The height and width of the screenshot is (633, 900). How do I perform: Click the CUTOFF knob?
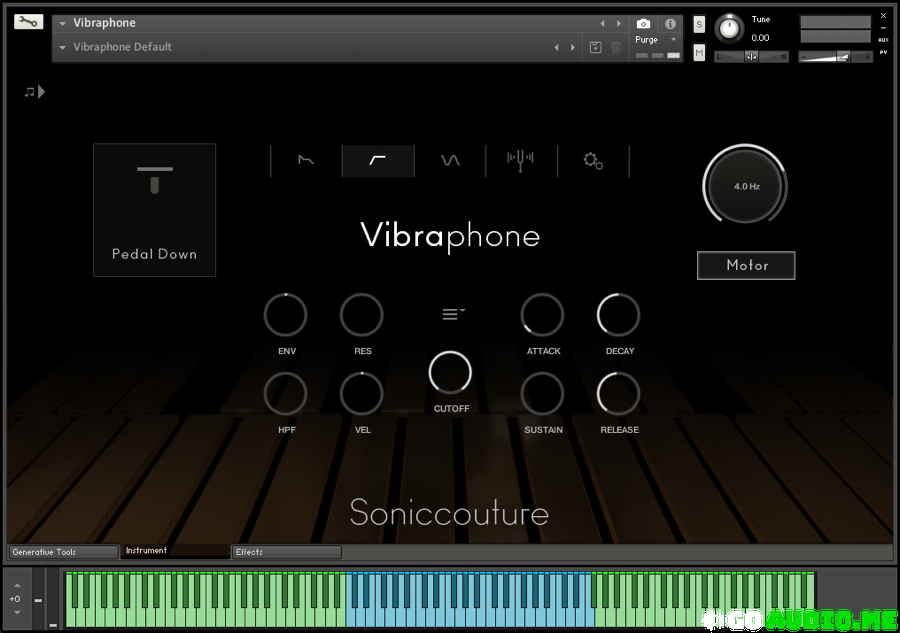pyautogui.click(x=450, y=372)
